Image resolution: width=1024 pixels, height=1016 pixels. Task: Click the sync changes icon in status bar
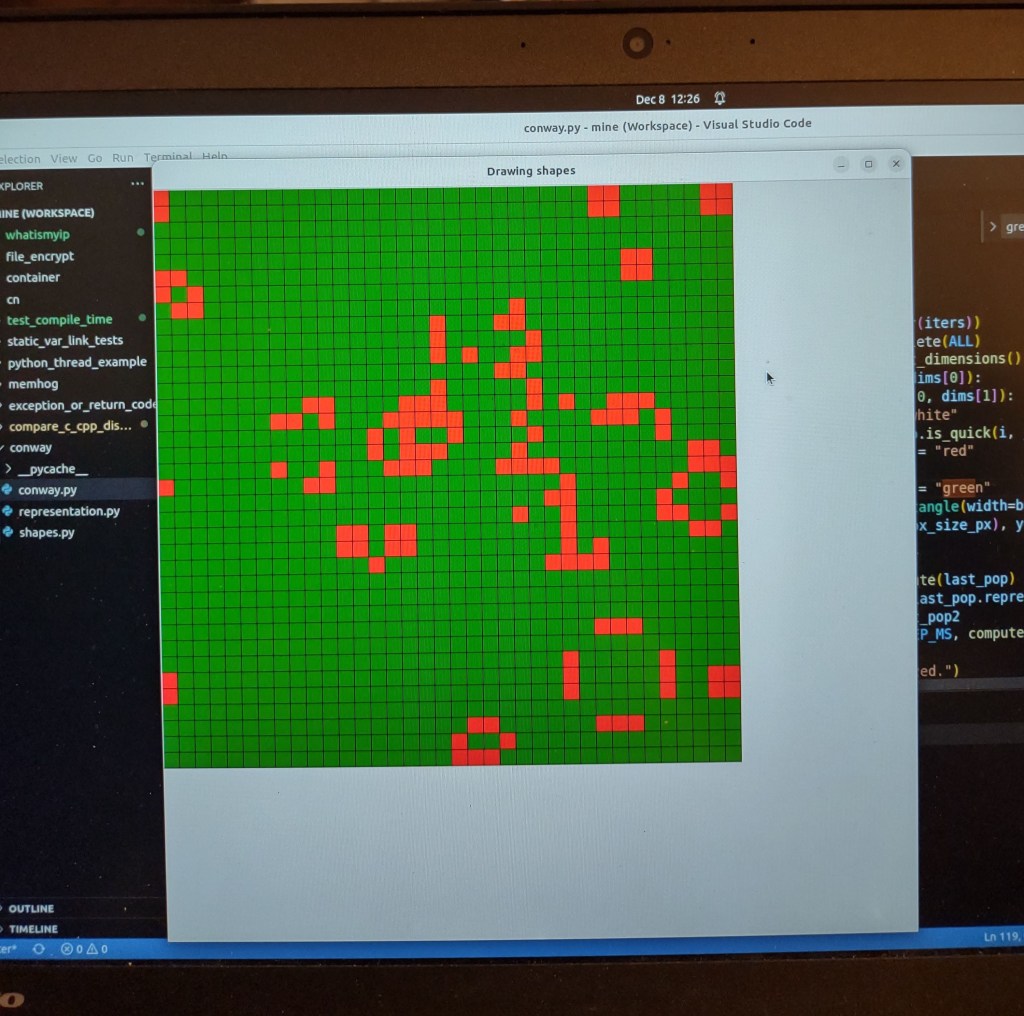point(38,948)
